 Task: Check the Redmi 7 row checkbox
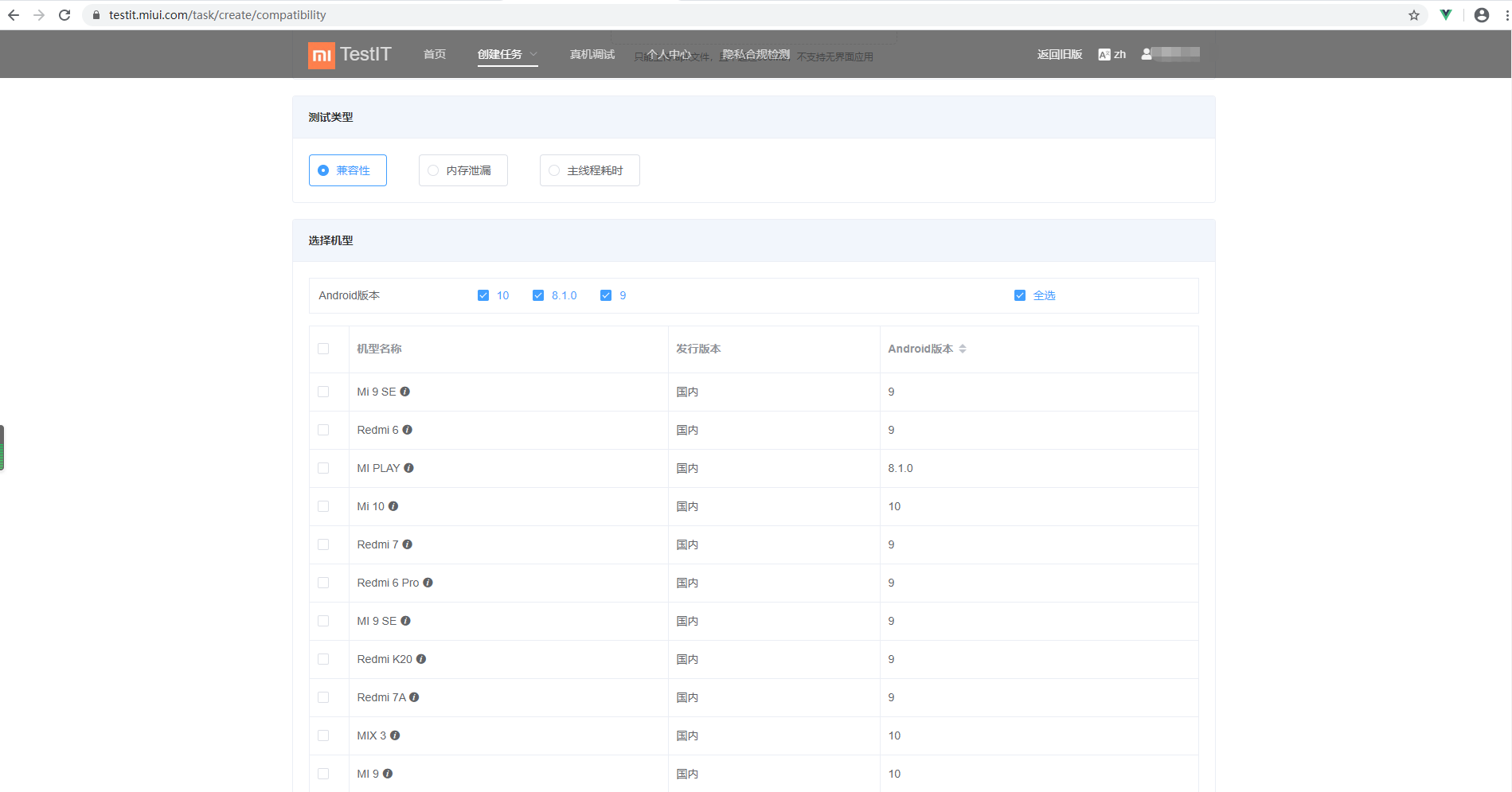[323, 544]
